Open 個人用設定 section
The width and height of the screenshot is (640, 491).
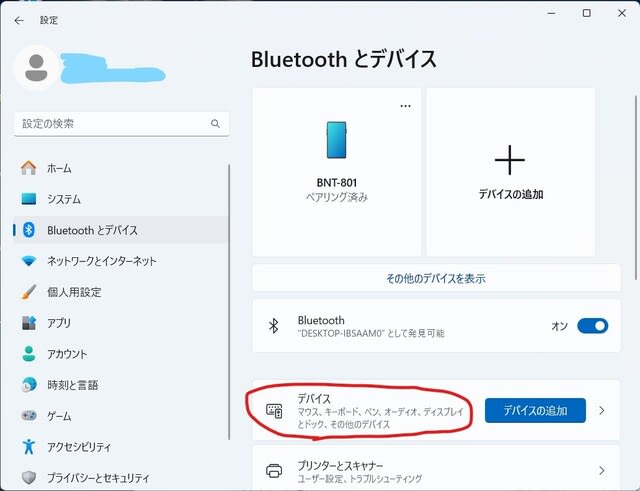click(x=121, y=292)
